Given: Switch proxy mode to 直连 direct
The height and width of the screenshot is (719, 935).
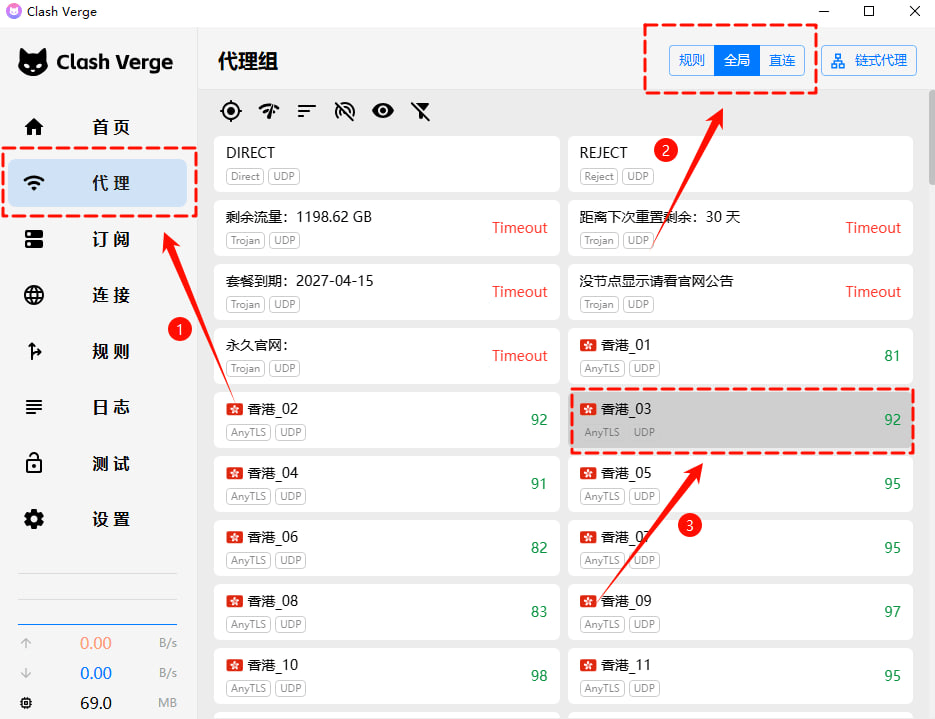Looking at the screenshot, I should point(782,60).
